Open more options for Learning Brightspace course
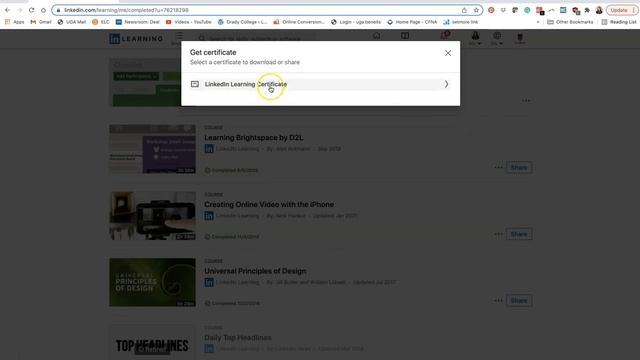This screenshot has width=640, height=360. [x=498, y=167]
